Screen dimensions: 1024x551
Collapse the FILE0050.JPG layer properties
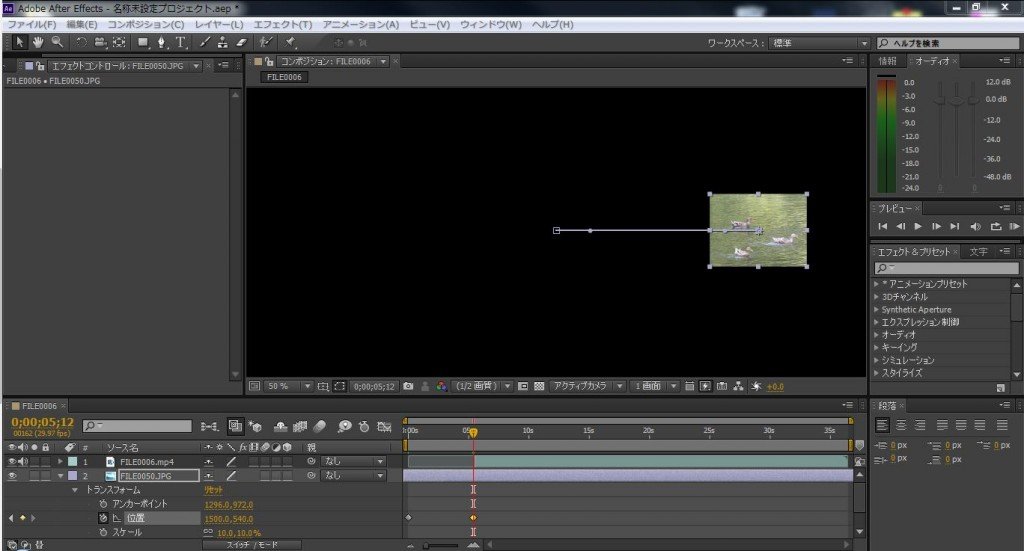coord(61,476)
